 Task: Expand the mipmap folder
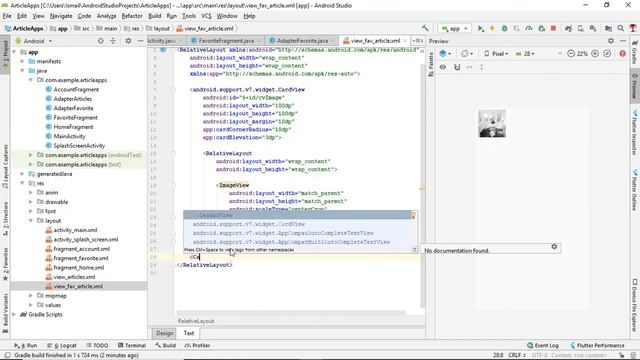31,296
